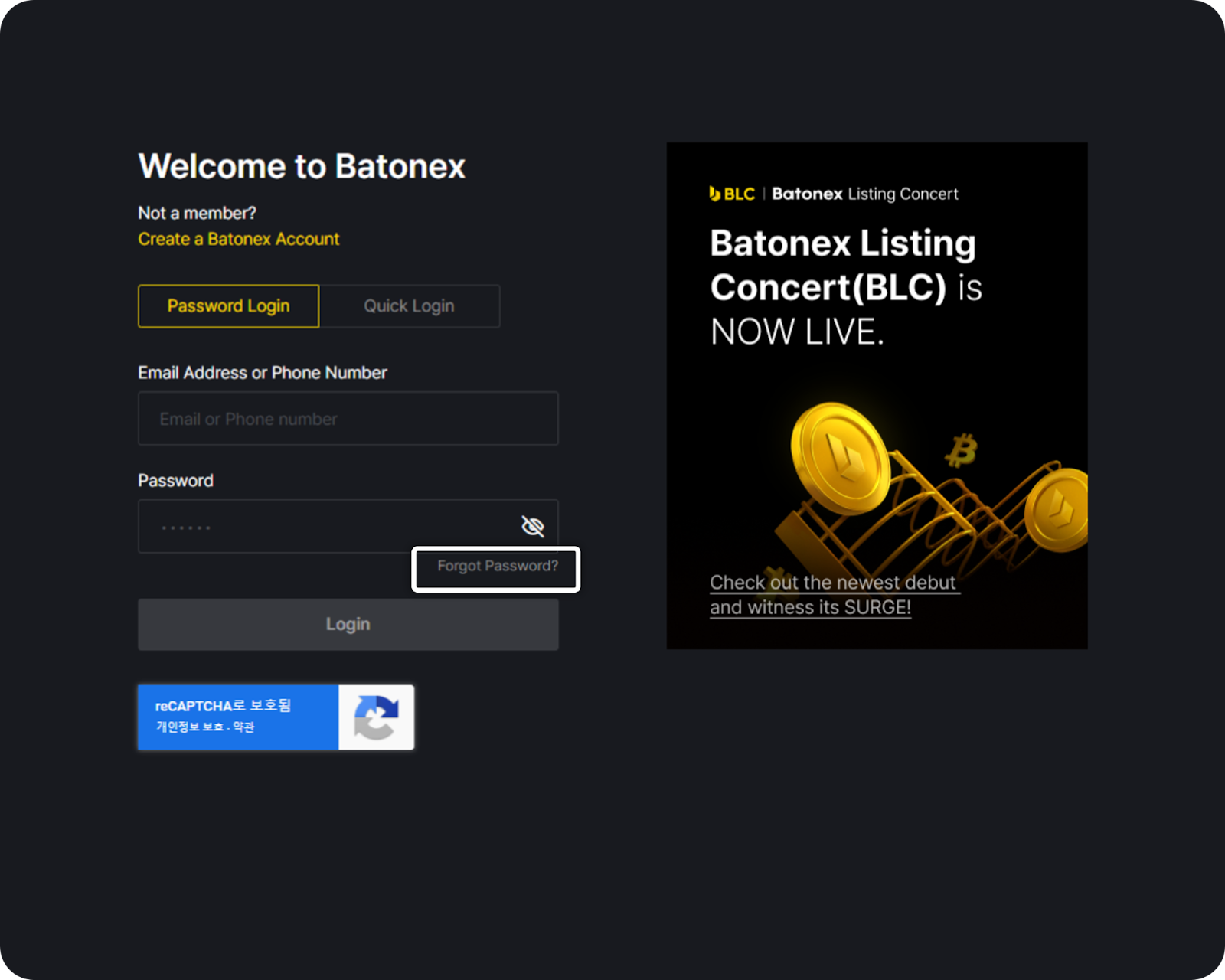Click the BLC logo in banner

coord(732,194)
